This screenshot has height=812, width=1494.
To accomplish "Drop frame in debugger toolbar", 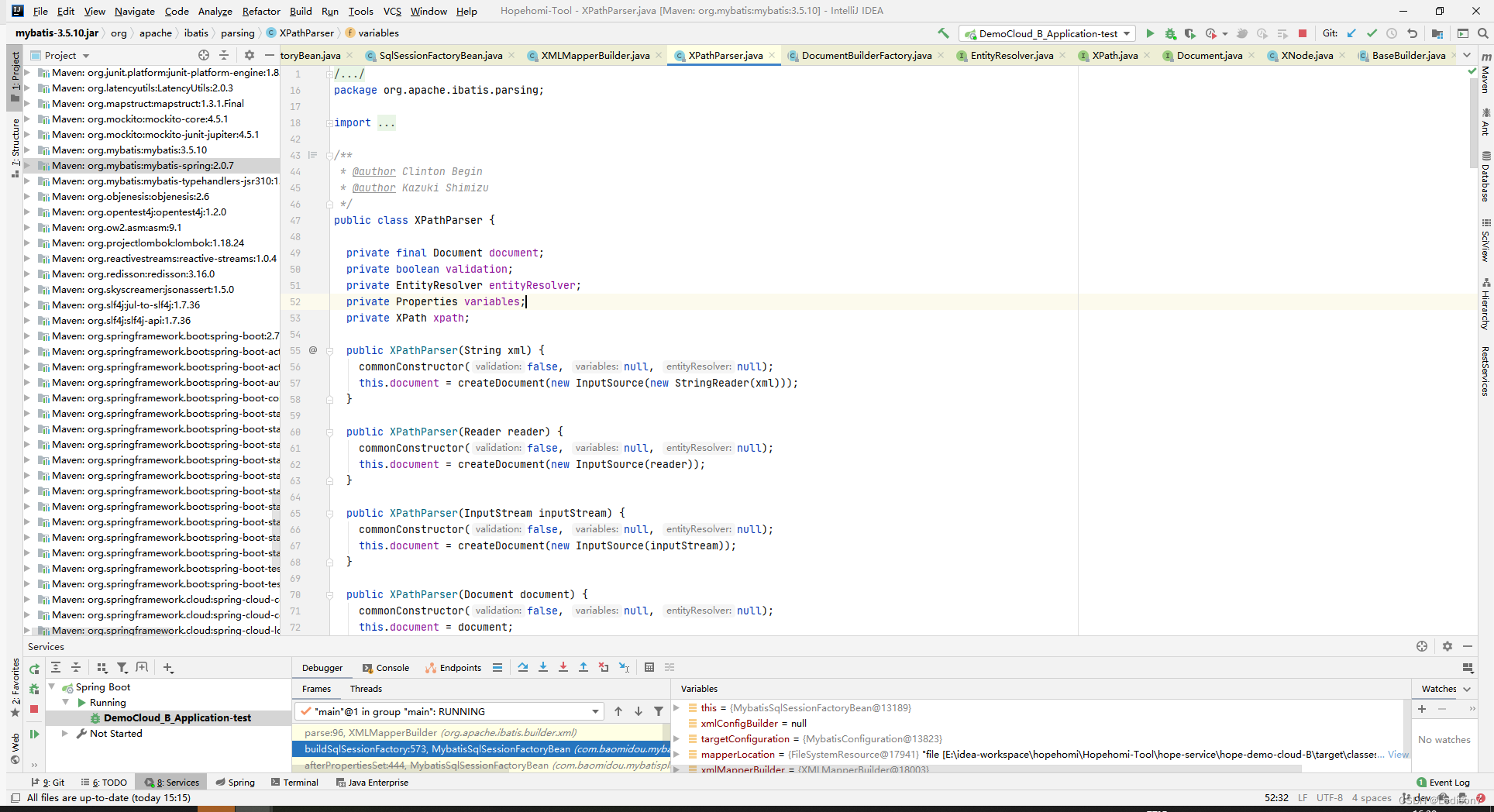I will click(x=604, y=667).
